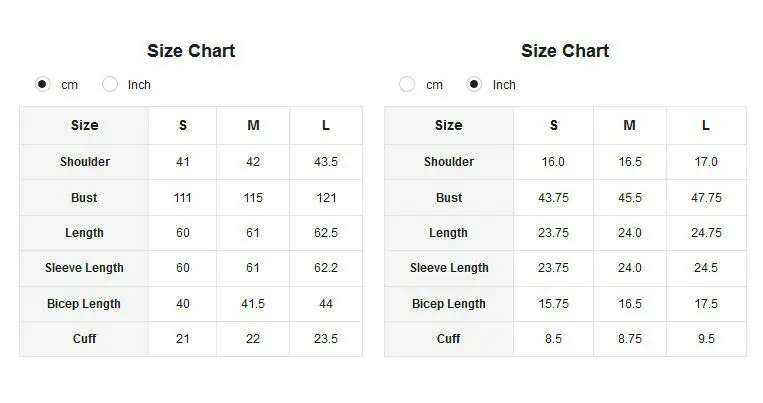Click the Sleeve Length label in left chart
763x403 pixels.
pos(85,268)
